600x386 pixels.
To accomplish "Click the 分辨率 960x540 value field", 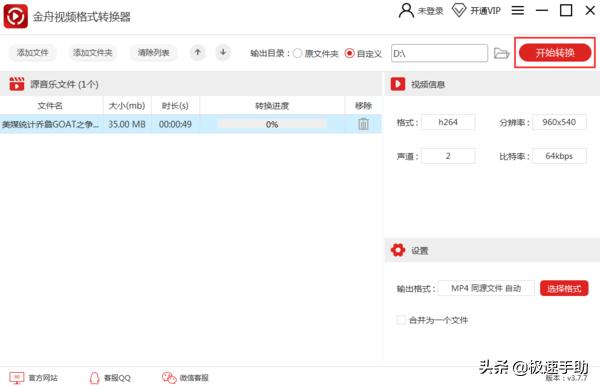I will (559, 122).
